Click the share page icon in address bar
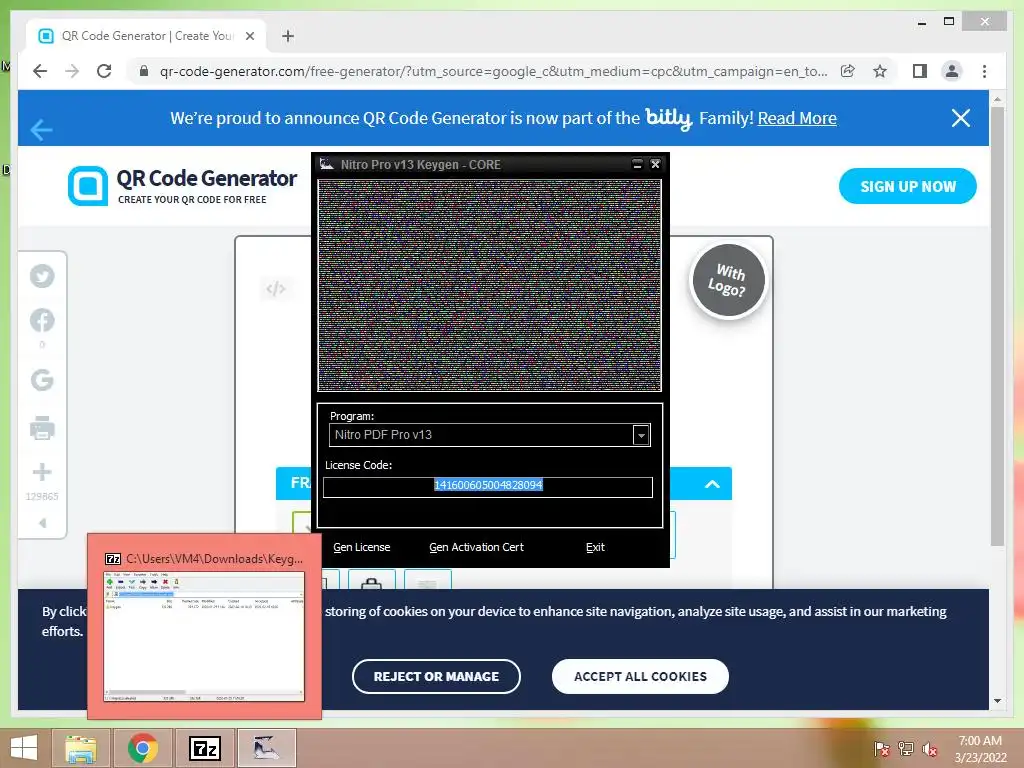 848,71
